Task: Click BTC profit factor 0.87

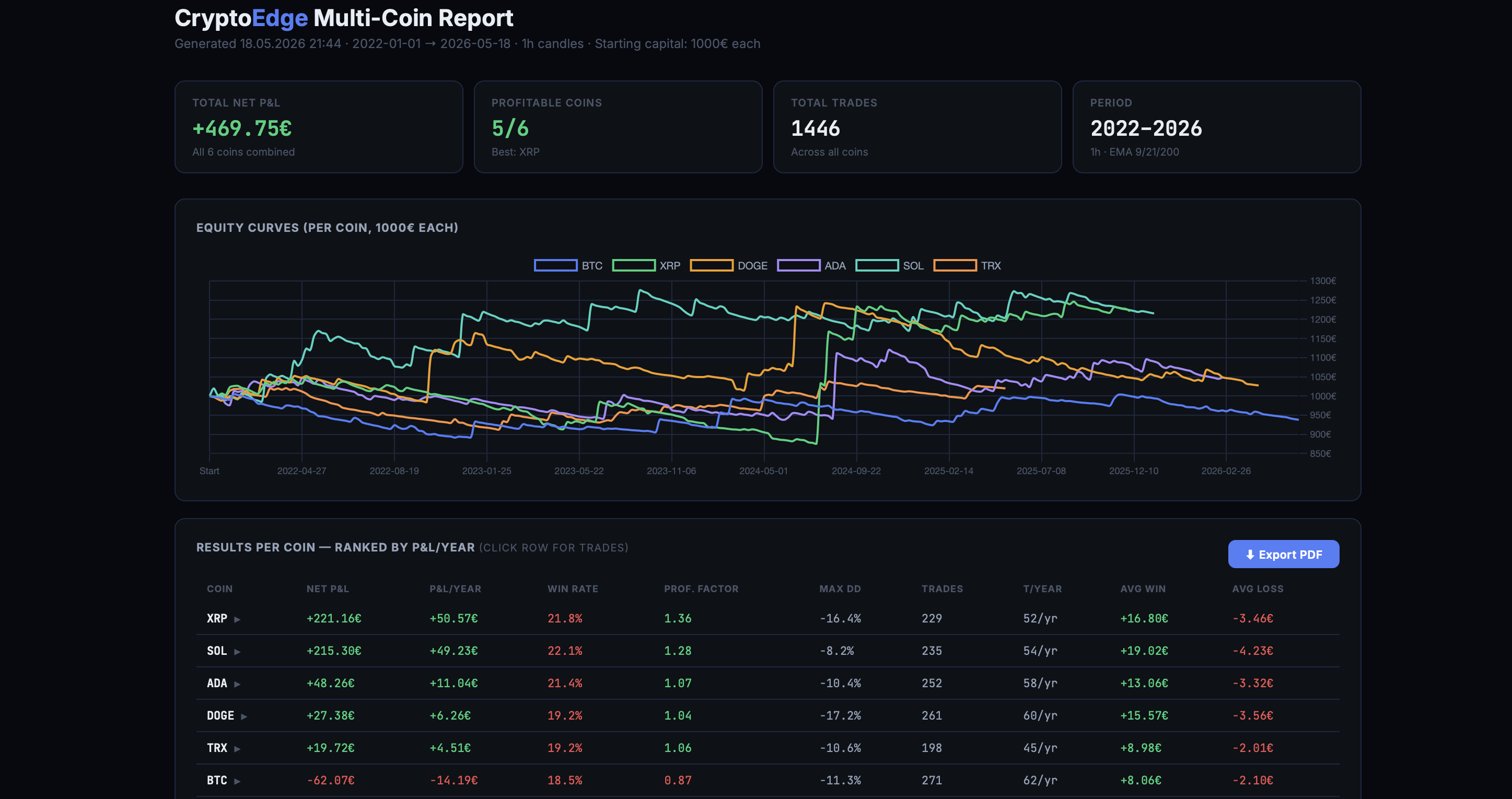Action: [x=677, y=780]
